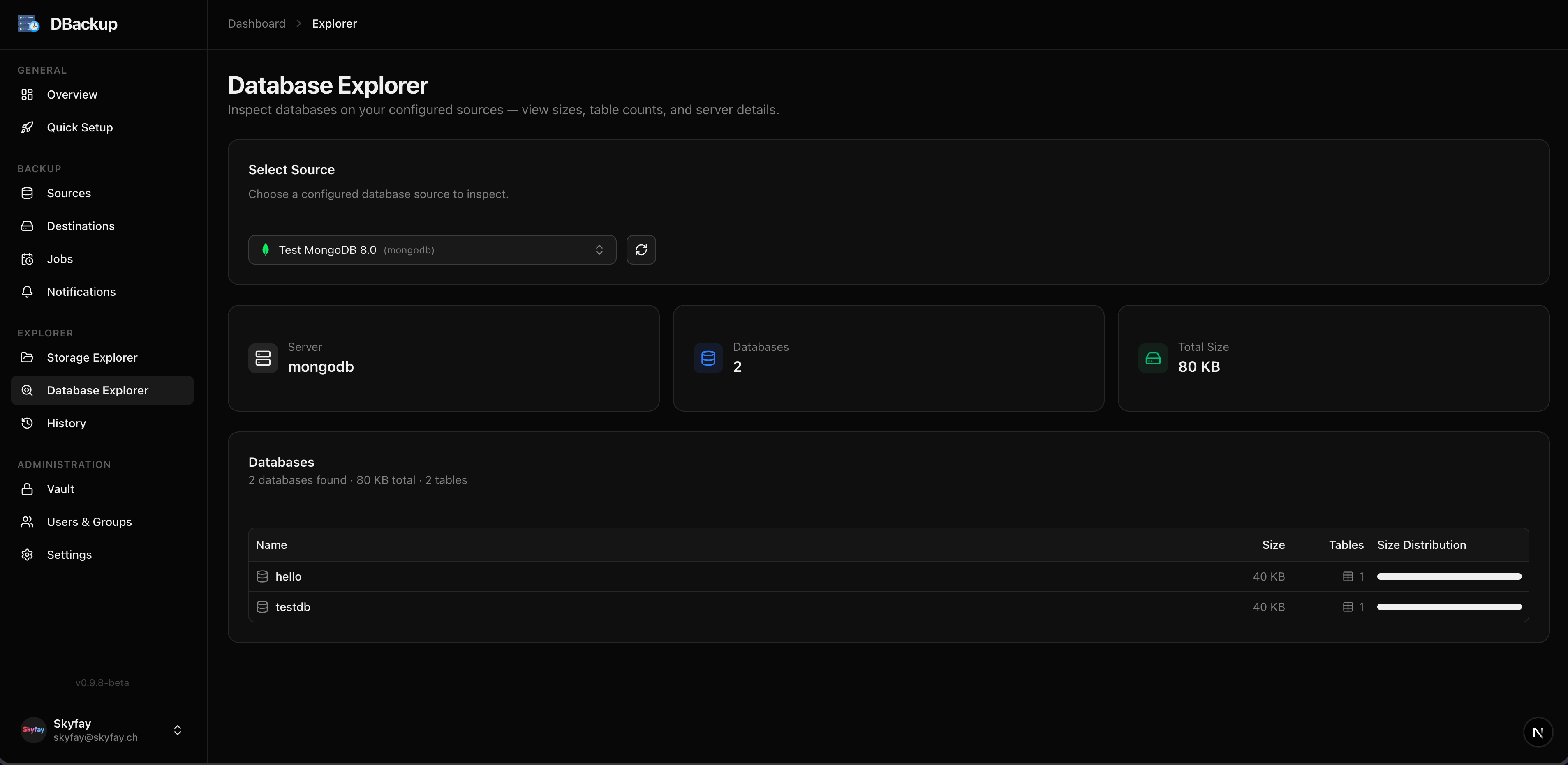The image size is (1568, 765).
Task: Navigate to Dashboard in breadcrumb
Action: (x=256, y=23)
